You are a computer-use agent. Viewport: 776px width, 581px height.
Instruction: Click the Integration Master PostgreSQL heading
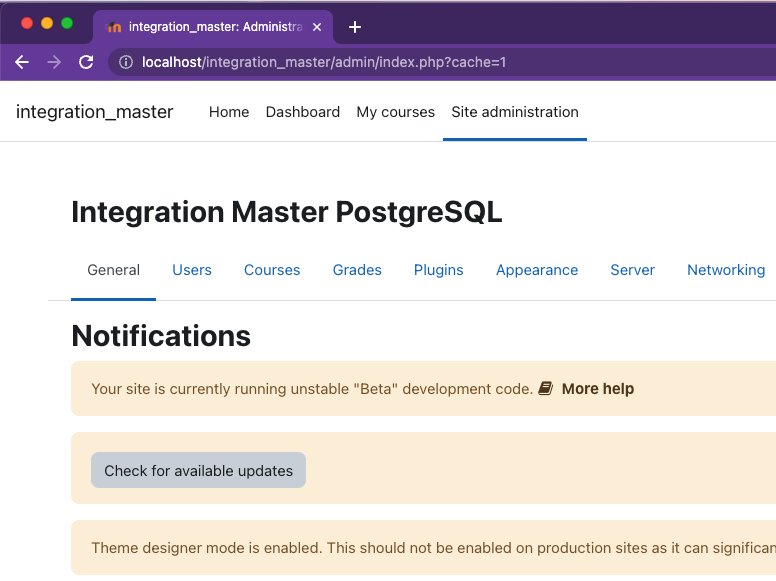click(x=287, y=212)
